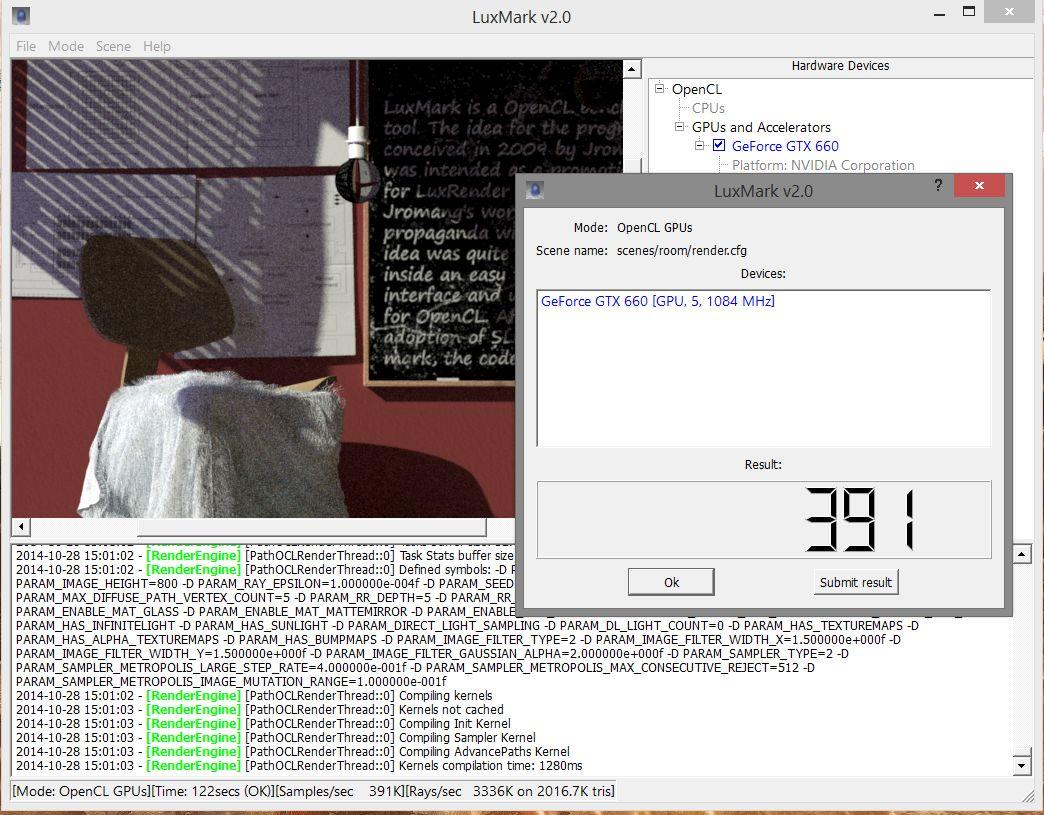Open the Help menu
This screenshot has height=815, width=1044.
pos(157,46)
